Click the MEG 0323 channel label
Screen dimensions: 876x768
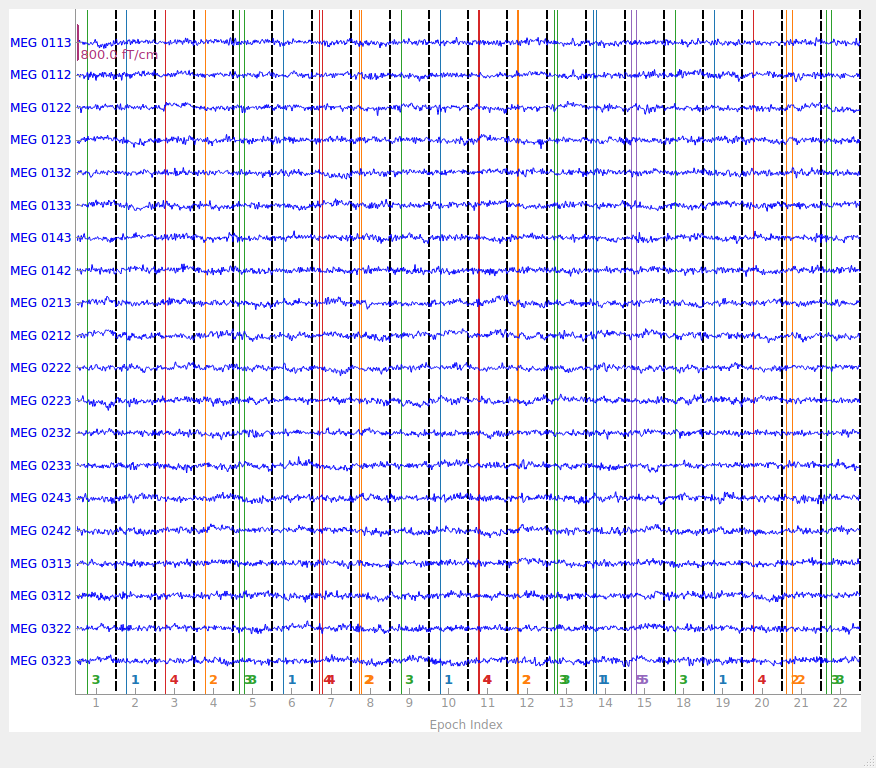coord(41,661)
